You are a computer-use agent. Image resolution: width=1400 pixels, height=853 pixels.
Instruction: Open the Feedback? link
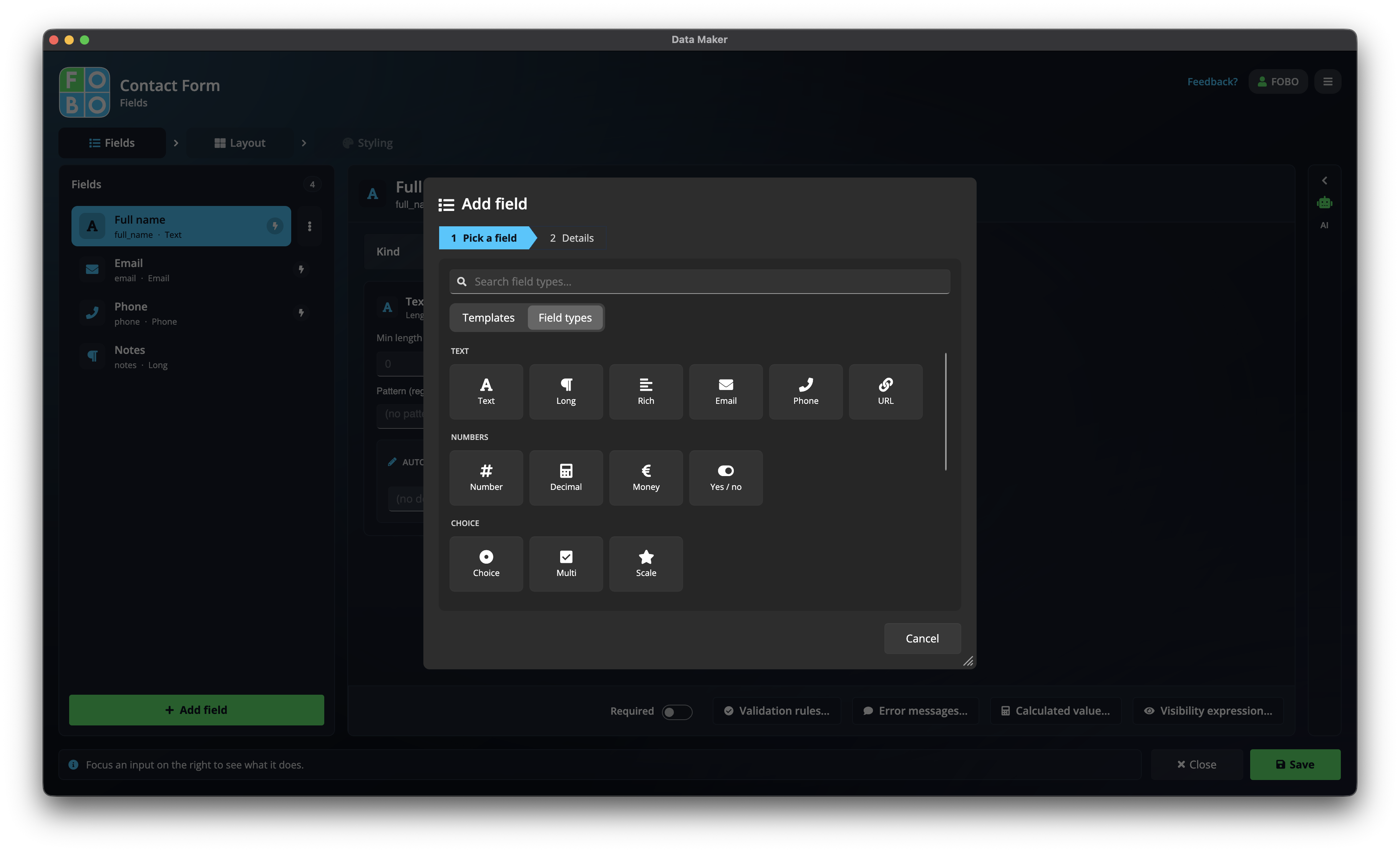pyautogui.click(x=1212, y=82)
